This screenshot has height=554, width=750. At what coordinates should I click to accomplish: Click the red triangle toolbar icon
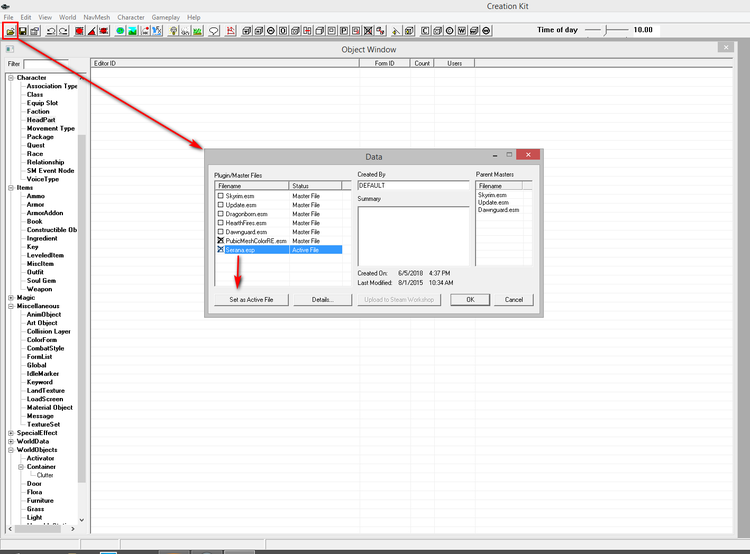(91, 31)
